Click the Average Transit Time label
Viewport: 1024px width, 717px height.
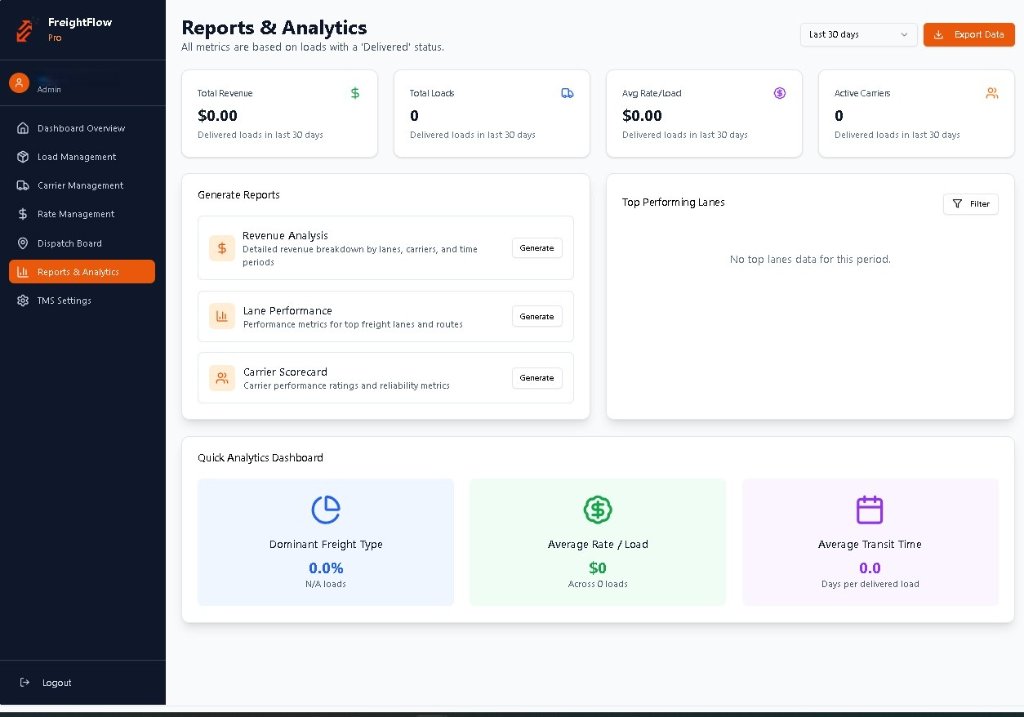[x=869, y=544]
